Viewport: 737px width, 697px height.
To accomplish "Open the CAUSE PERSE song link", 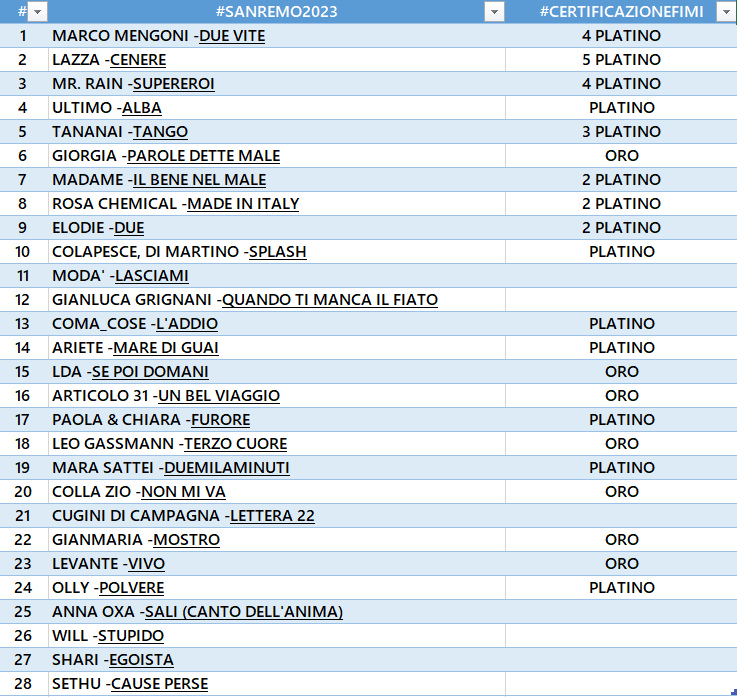I will point(159,683).
